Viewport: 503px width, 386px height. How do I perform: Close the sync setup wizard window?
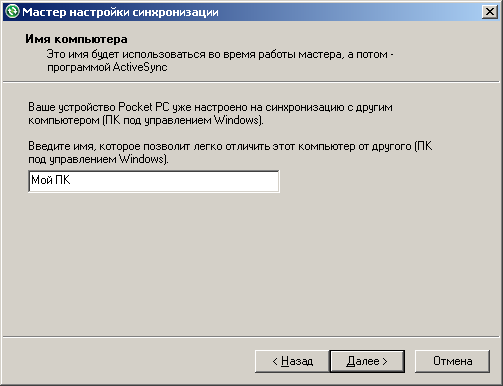coord(489,12)
